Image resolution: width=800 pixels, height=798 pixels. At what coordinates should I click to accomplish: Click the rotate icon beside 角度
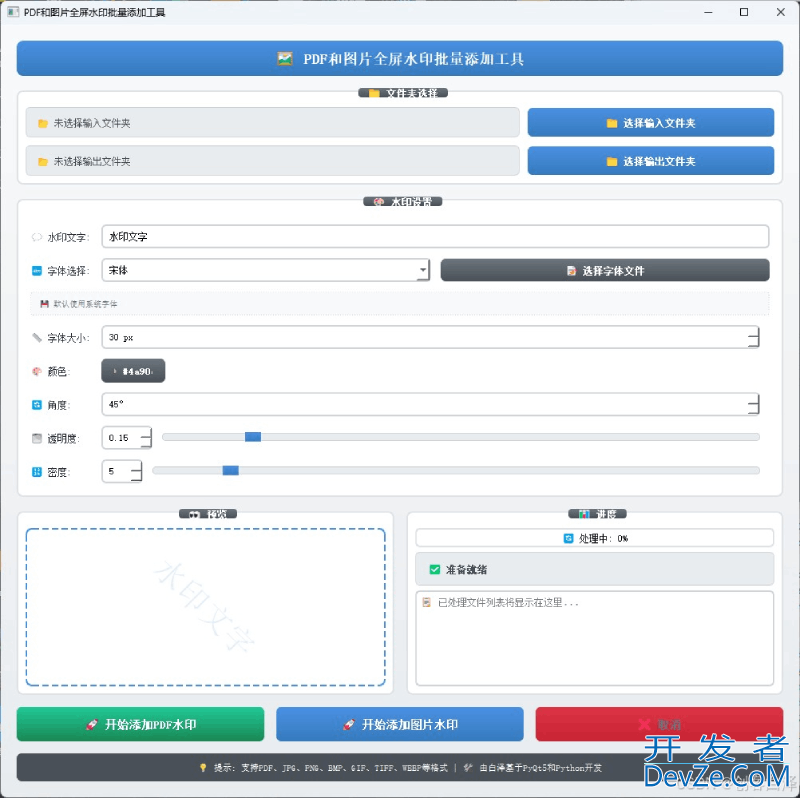tap(37, 404)
